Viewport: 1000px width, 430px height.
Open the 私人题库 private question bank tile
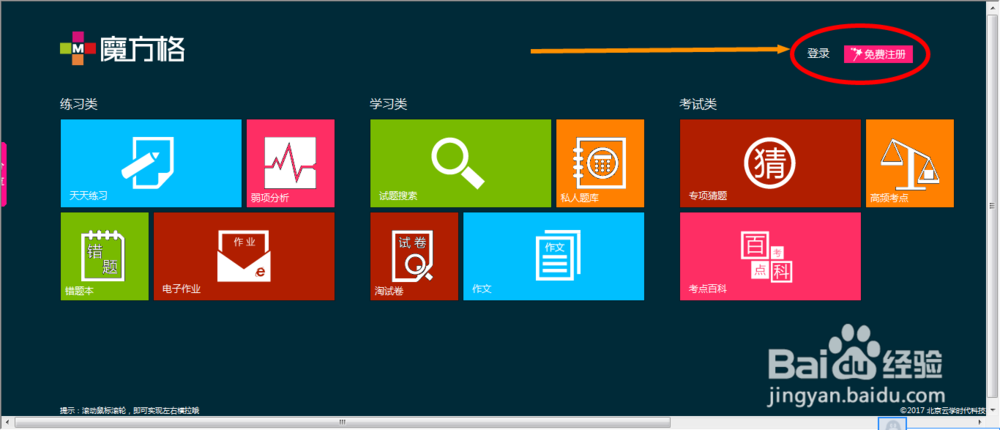pos(600,163)
